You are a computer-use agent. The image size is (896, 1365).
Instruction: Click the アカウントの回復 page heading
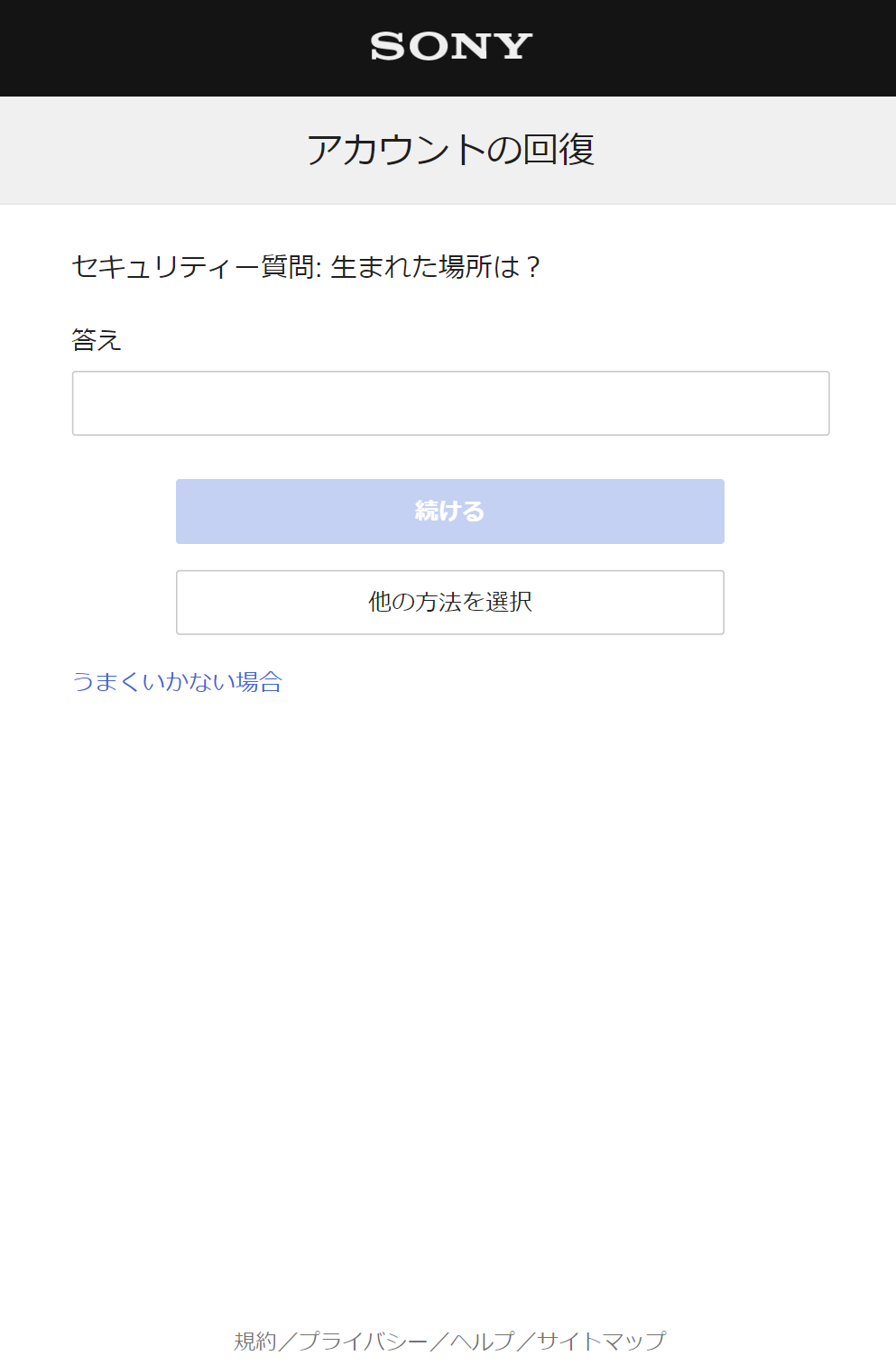pos(450,150)
